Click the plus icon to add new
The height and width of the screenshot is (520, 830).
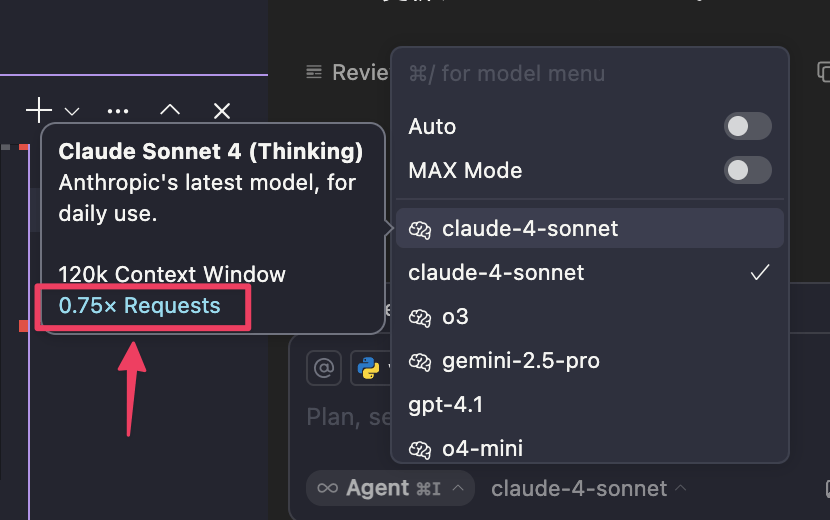(39, 110)
